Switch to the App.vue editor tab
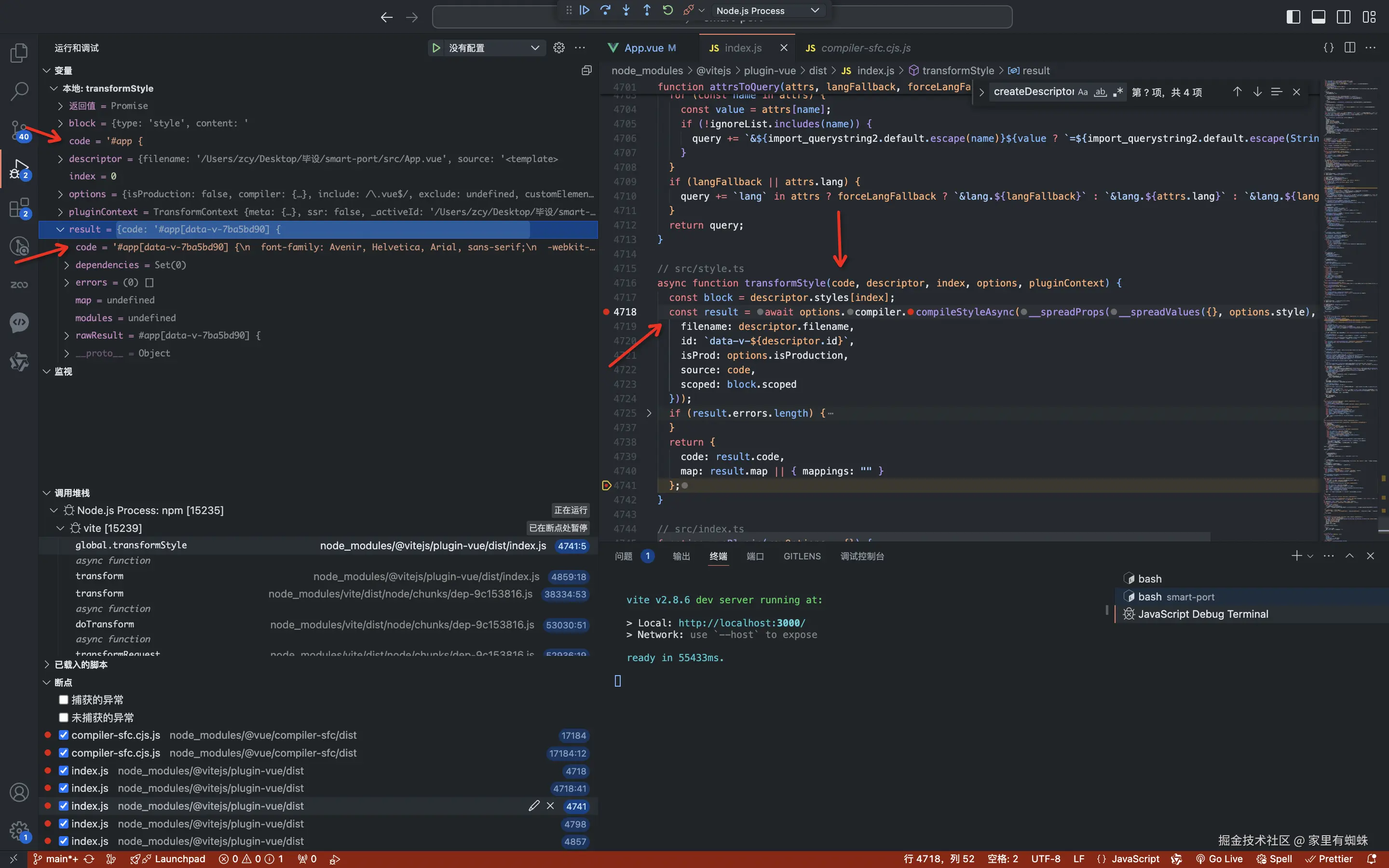The height and width of the screenshot is (868, 1389). [643, 48]
